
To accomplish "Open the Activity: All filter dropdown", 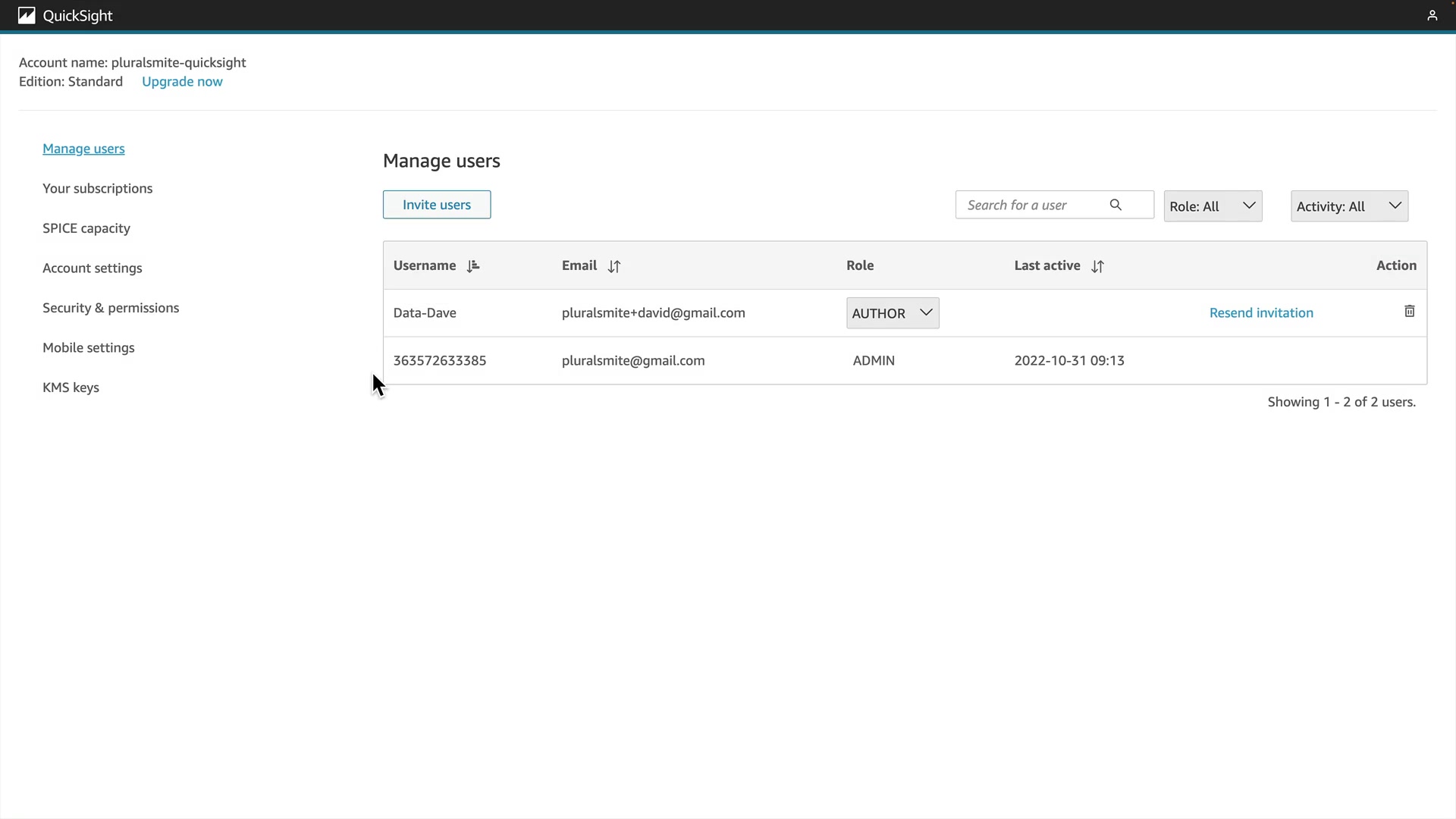I will tap(1349, 206).
